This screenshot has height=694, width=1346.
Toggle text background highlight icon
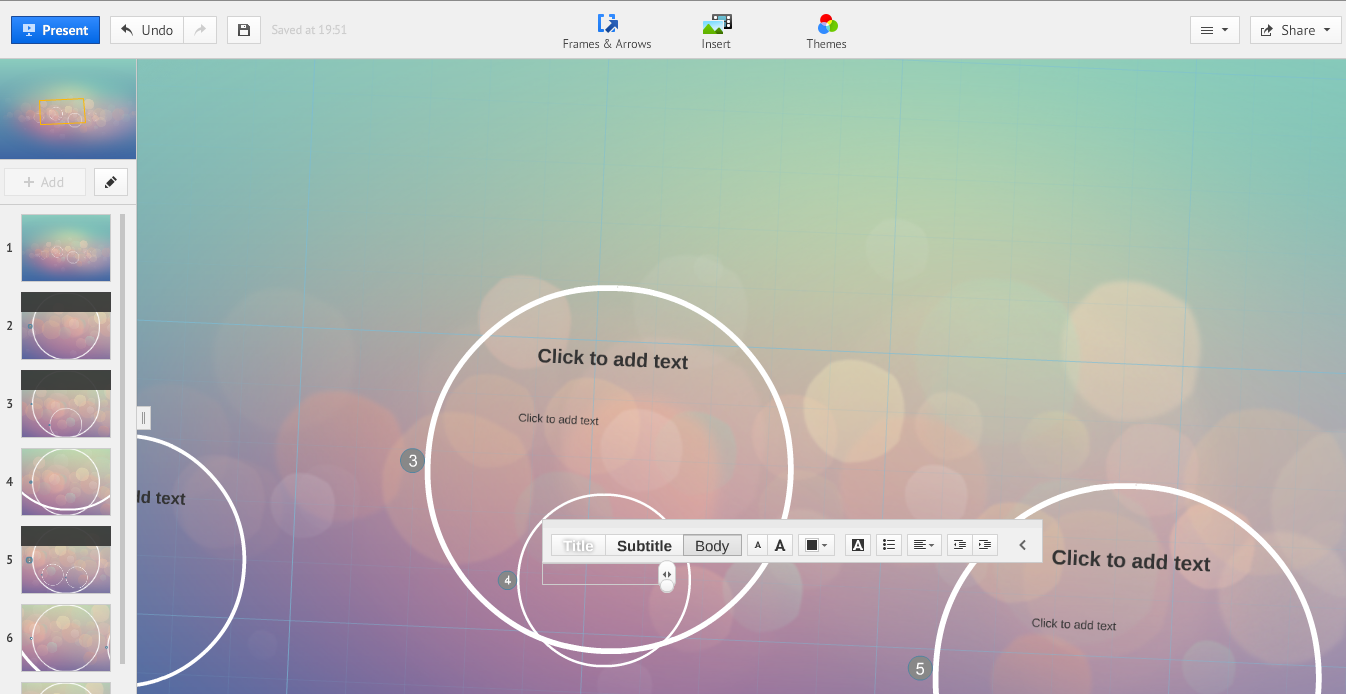(x=857, y=545)
